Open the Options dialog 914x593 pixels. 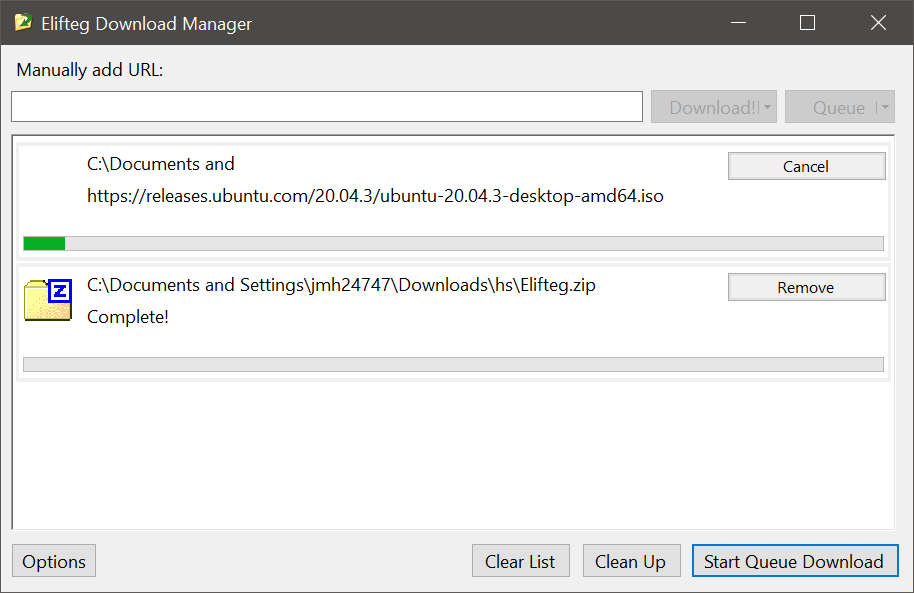(54, 561)
